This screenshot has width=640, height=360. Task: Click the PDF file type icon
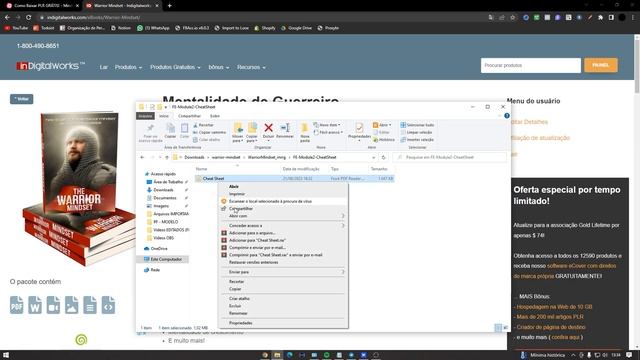[17, 305]
